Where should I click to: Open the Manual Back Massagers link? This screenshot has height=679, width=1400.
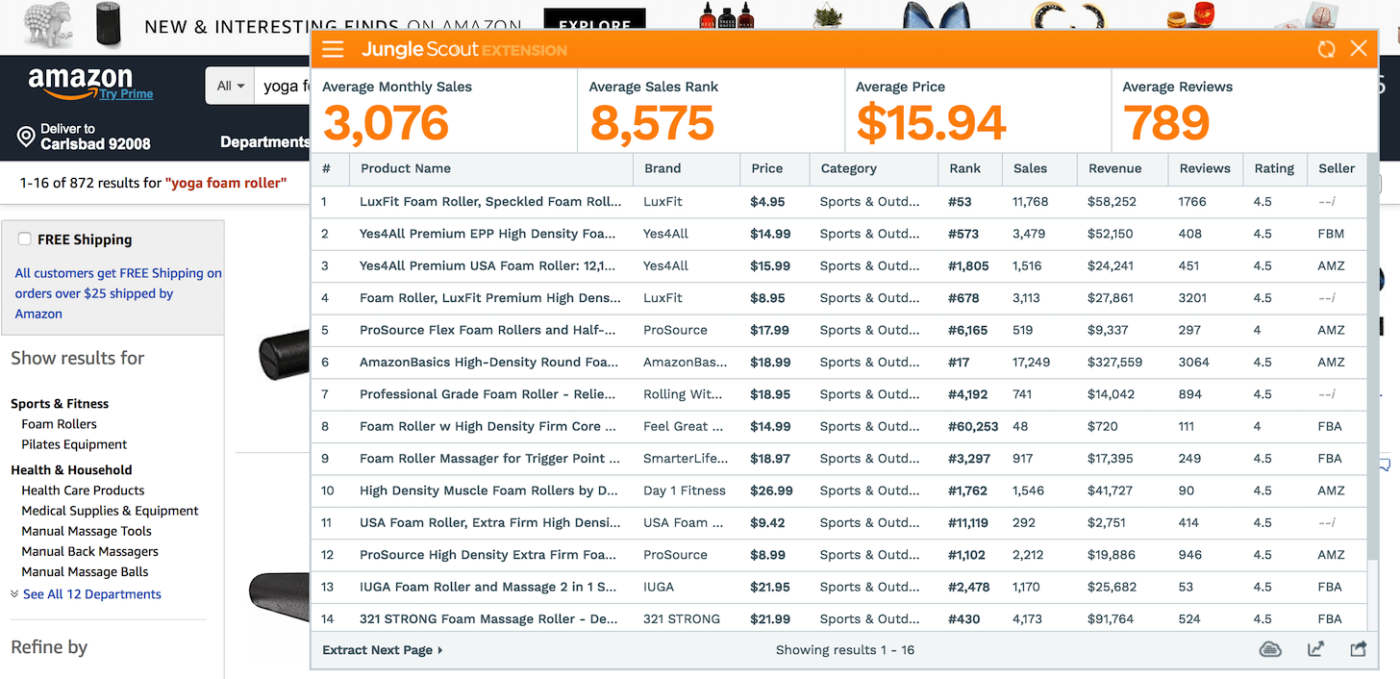click(x=90, y=551)
